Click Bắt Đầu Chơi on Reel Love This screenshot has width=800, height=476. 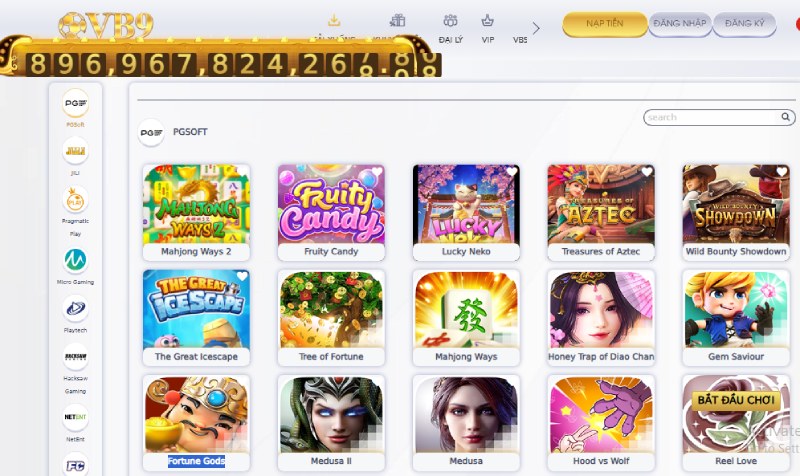pos(736,400)
